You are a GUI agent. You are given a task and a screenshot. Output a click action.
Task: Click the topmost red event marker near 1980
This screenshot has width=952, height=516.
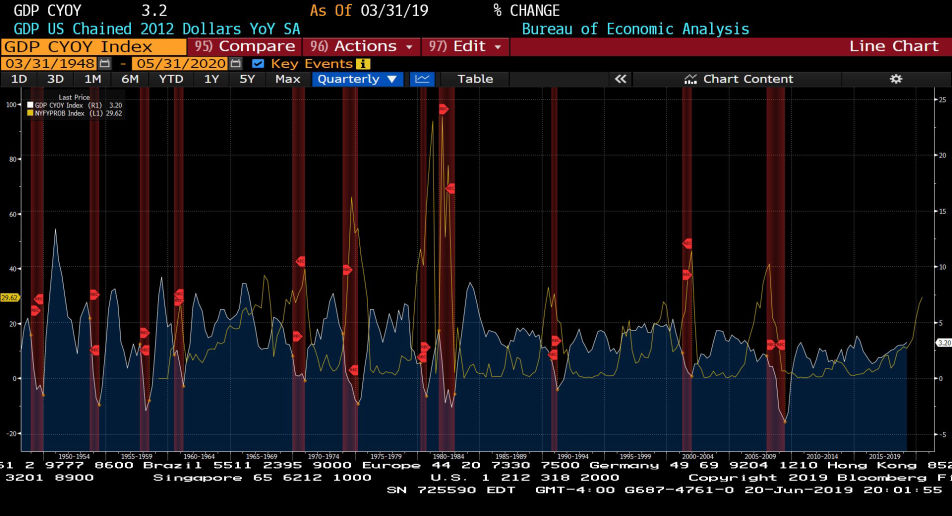tap(443, 109)
